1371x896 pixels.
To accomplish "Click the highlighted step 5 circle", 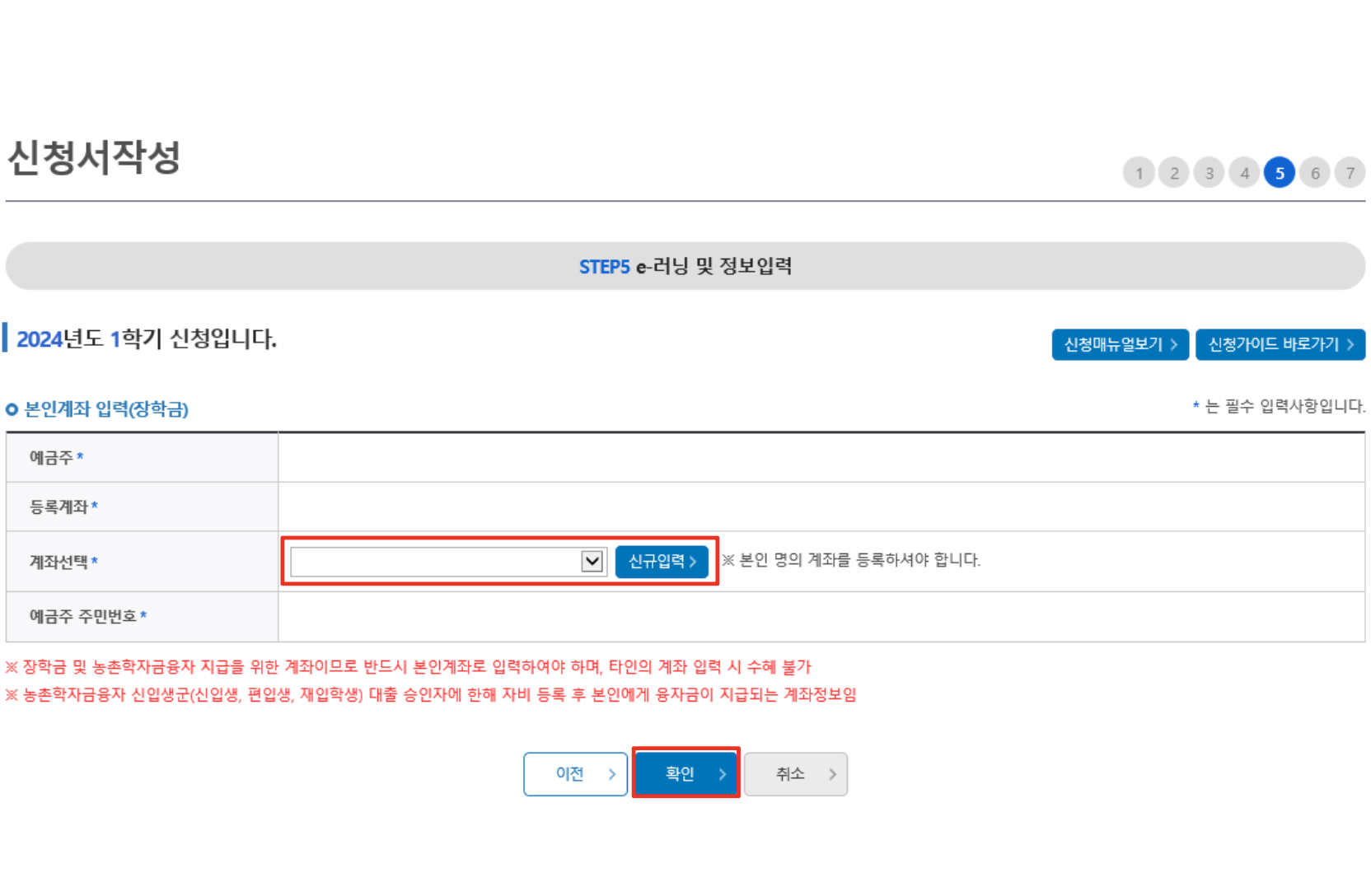I will [1280, 173].
